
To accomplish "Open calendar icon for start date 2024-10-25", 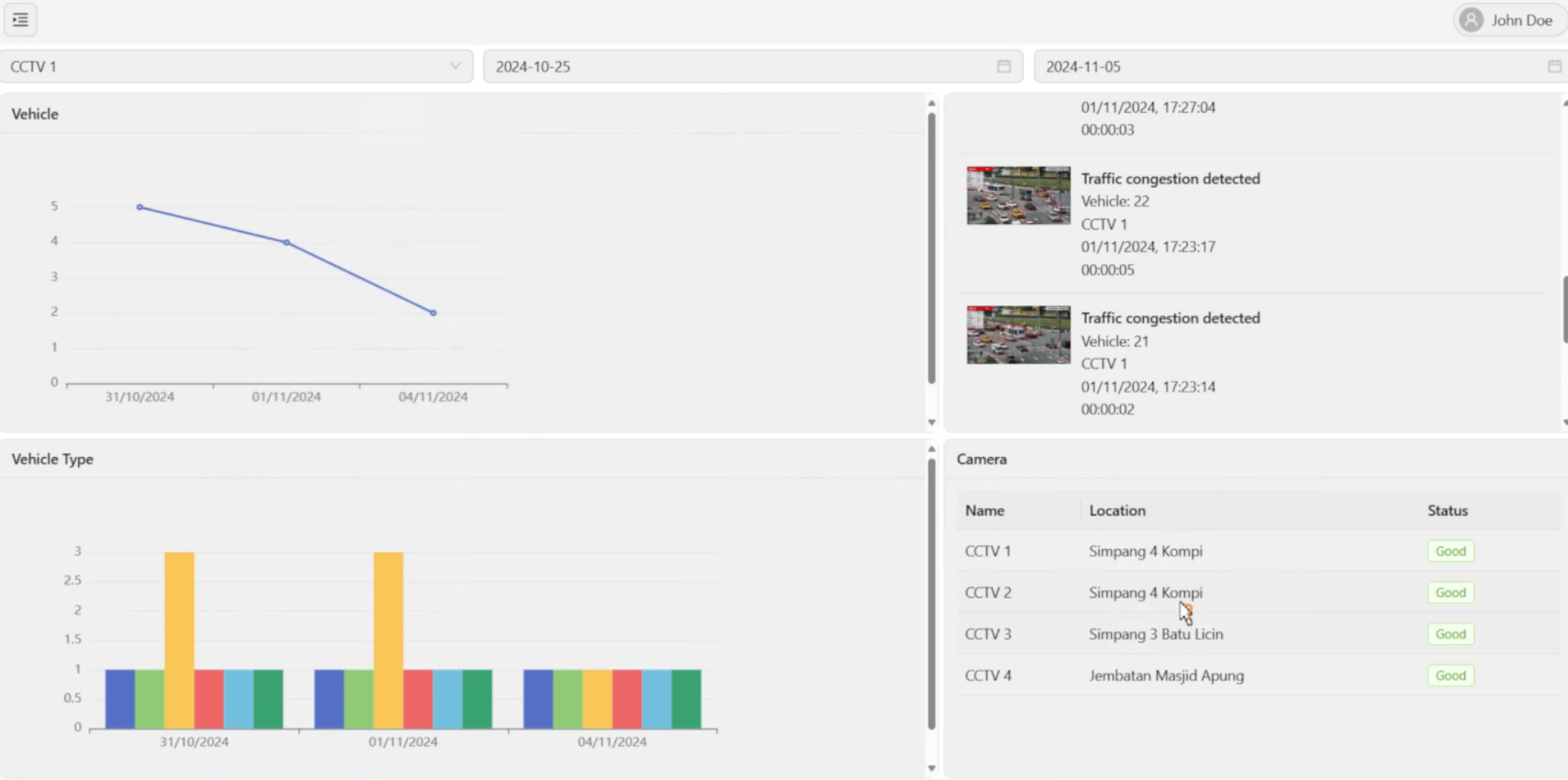I will click(x=1003, y=66).
